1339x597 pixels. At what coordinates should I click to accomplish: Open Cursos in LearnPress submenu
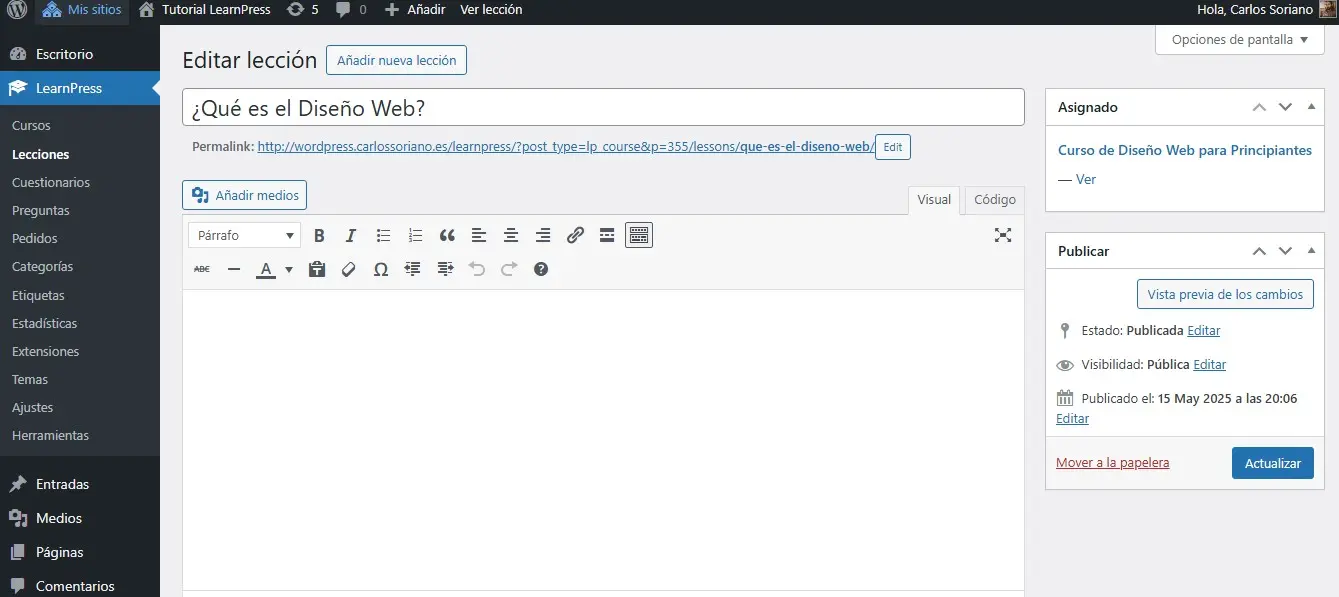click(31, 126)
